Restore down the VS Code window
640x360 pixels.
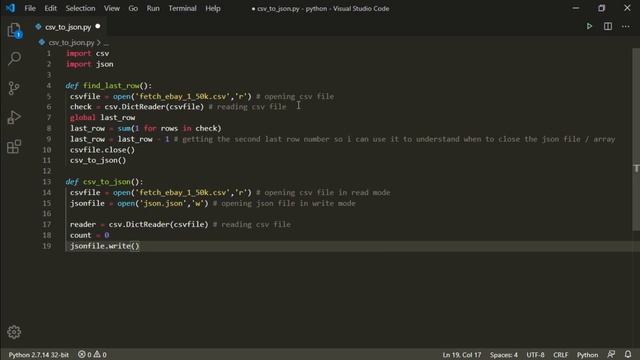601,8
